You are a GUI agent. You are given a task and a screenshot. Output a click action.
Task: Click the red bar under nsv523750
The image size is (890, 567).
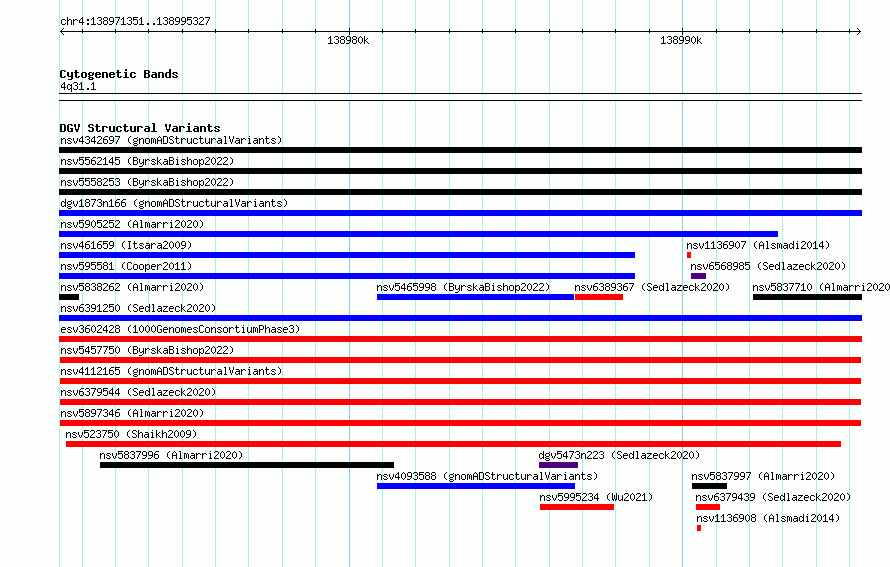453,444
